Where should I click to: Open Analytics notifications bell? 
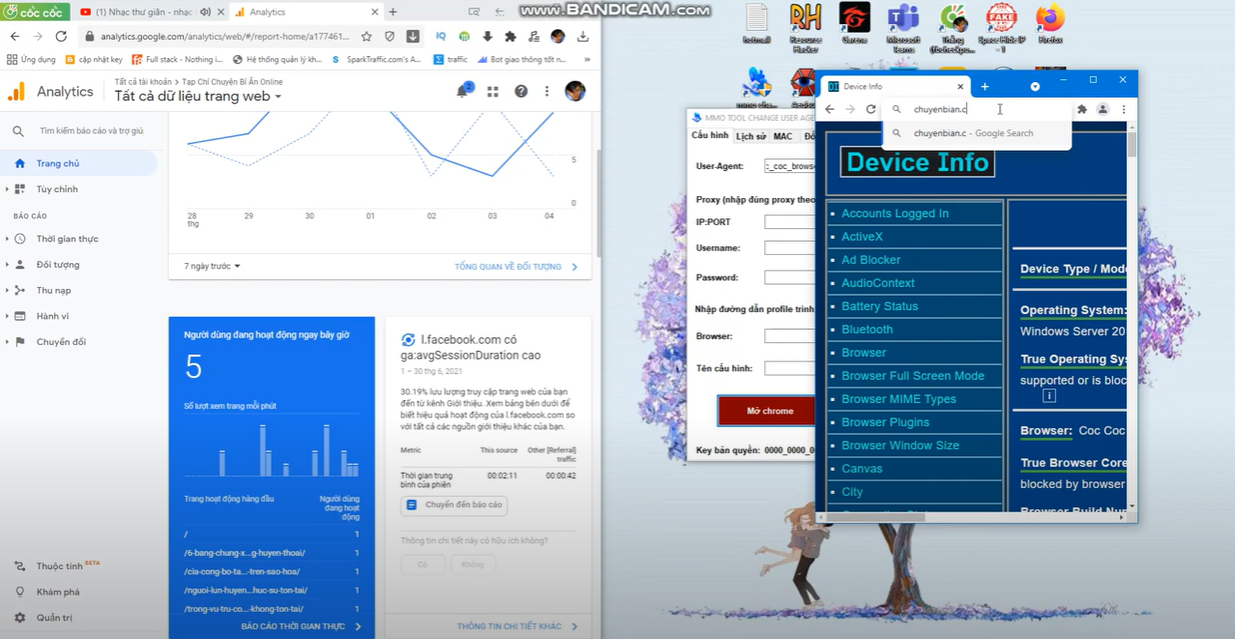pyautogui.click(x=463, y=91)
